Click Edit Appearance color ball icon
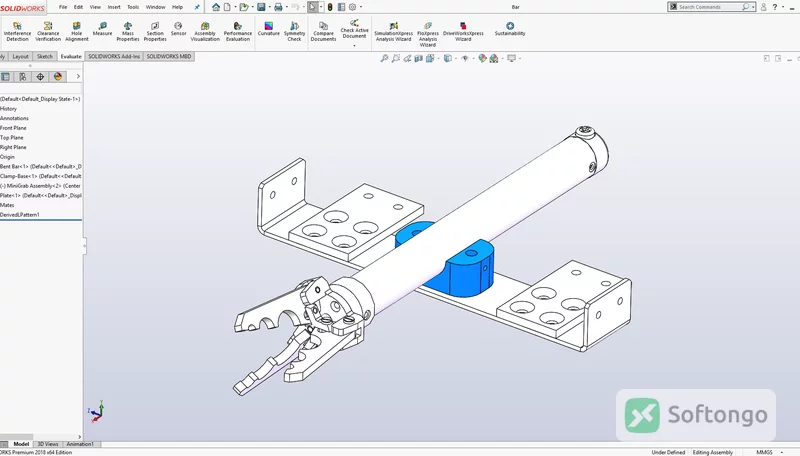 (482, 59)
